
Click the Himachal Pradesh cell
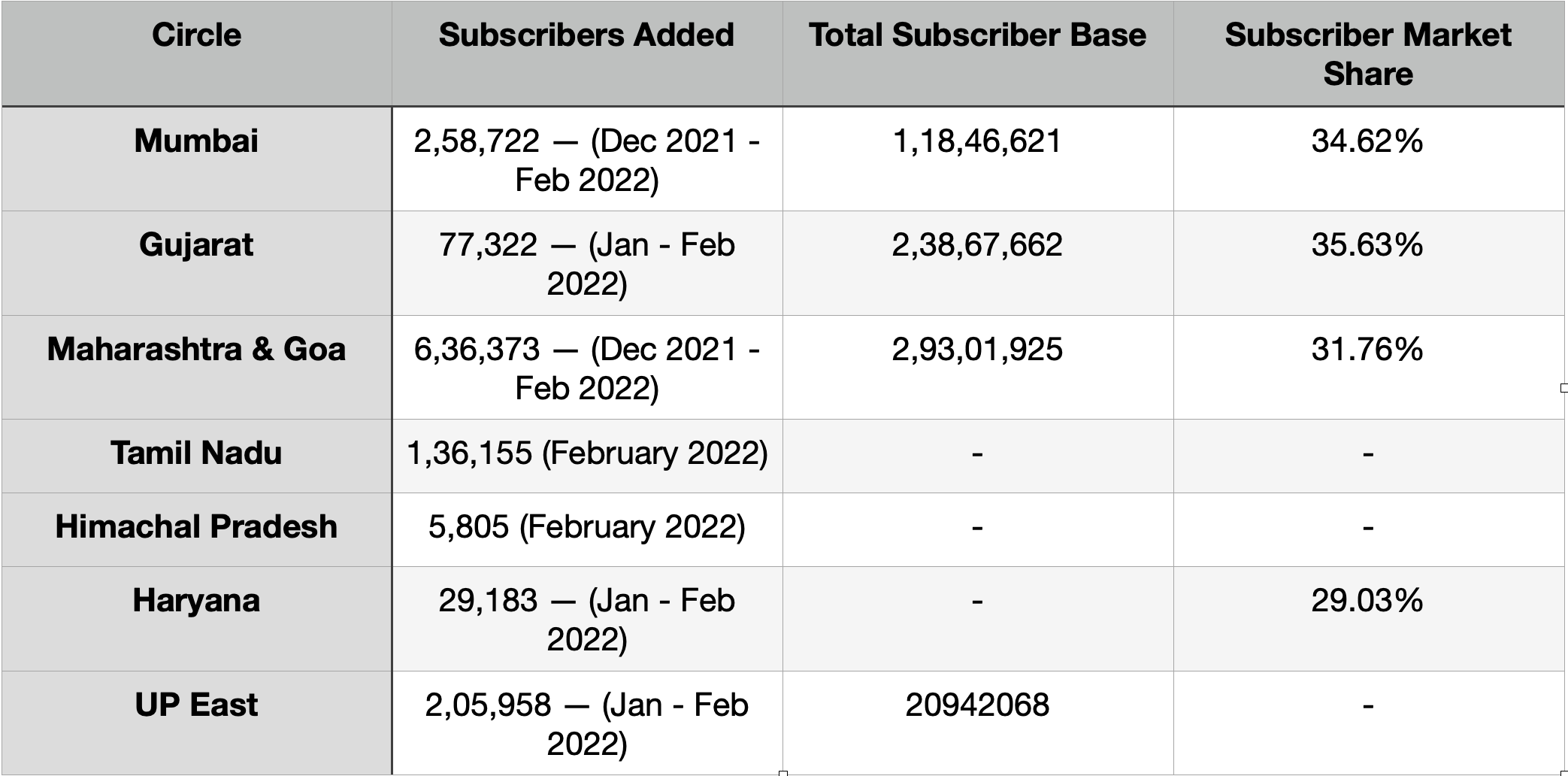196,529
